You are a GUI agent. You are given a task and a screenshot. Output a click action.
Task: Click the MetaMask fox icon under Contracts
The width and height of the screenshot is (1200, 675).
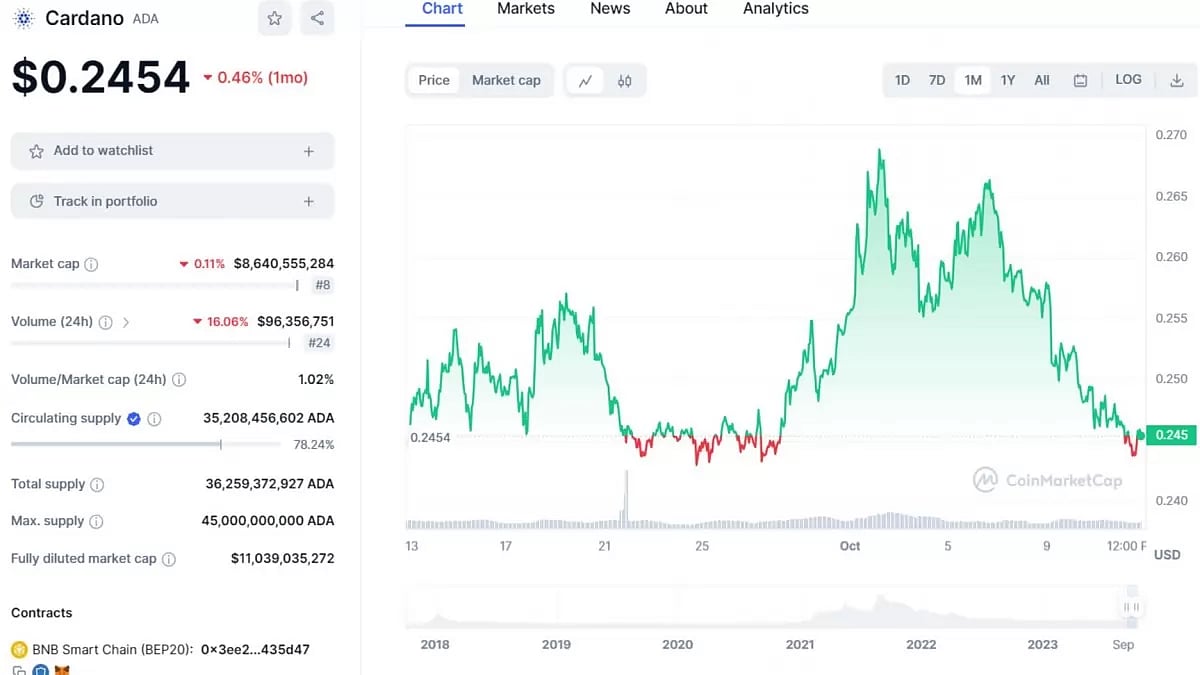61,669
